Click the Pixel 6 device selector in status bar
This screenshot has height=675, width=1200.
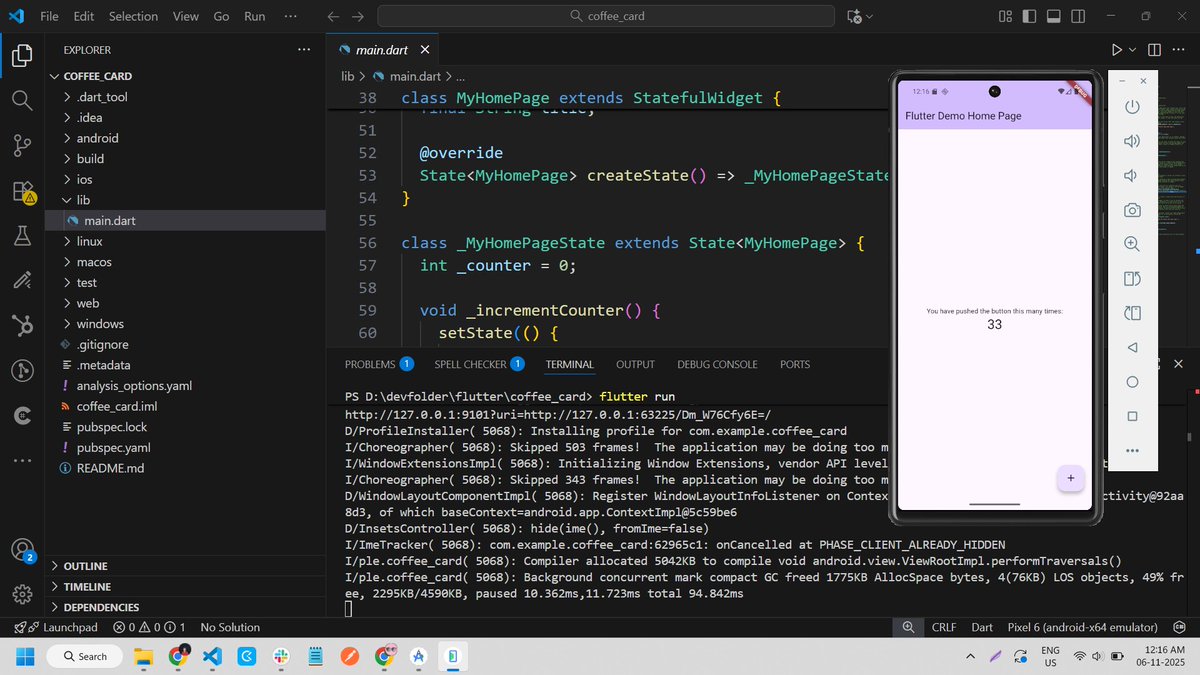1082,627
